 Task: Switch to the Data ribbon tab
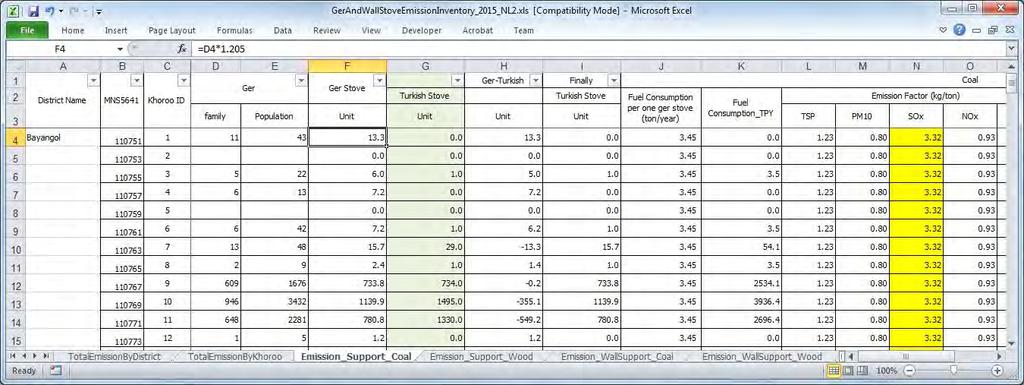click(283, 31)
